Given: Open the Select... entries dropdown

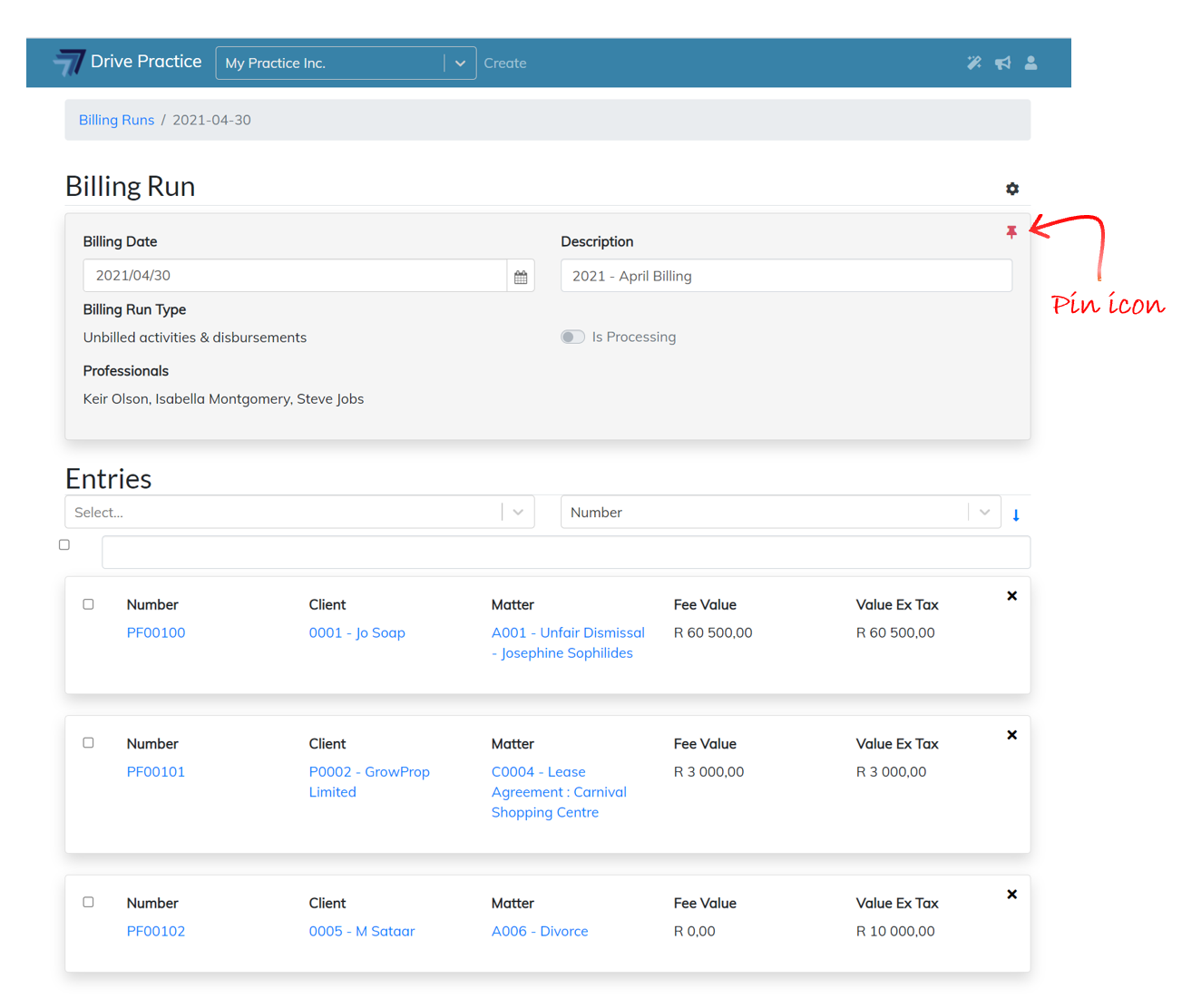Looking at the screenshot, I should 299,512.
